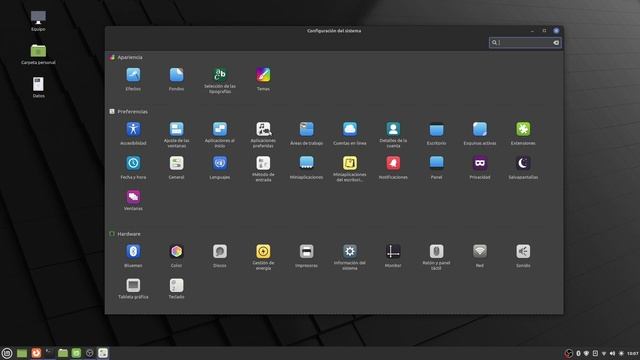This screenshot has height=360, width=640.
Task: Open the Miniaplicaciones settings
Action: point(307,167)
